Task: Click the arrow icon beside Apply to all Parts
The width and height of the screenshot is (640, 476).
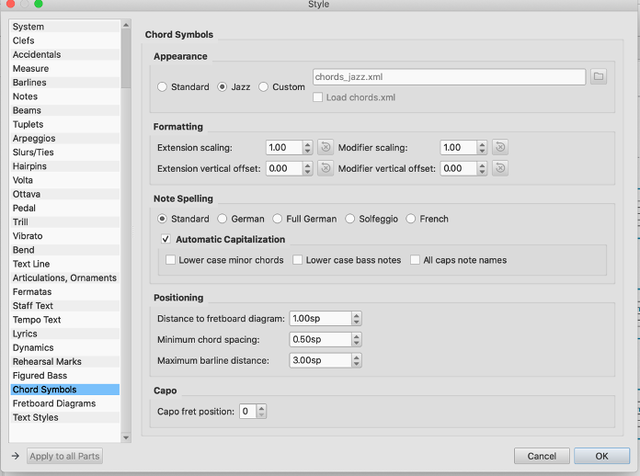Action: pos(15,456)
